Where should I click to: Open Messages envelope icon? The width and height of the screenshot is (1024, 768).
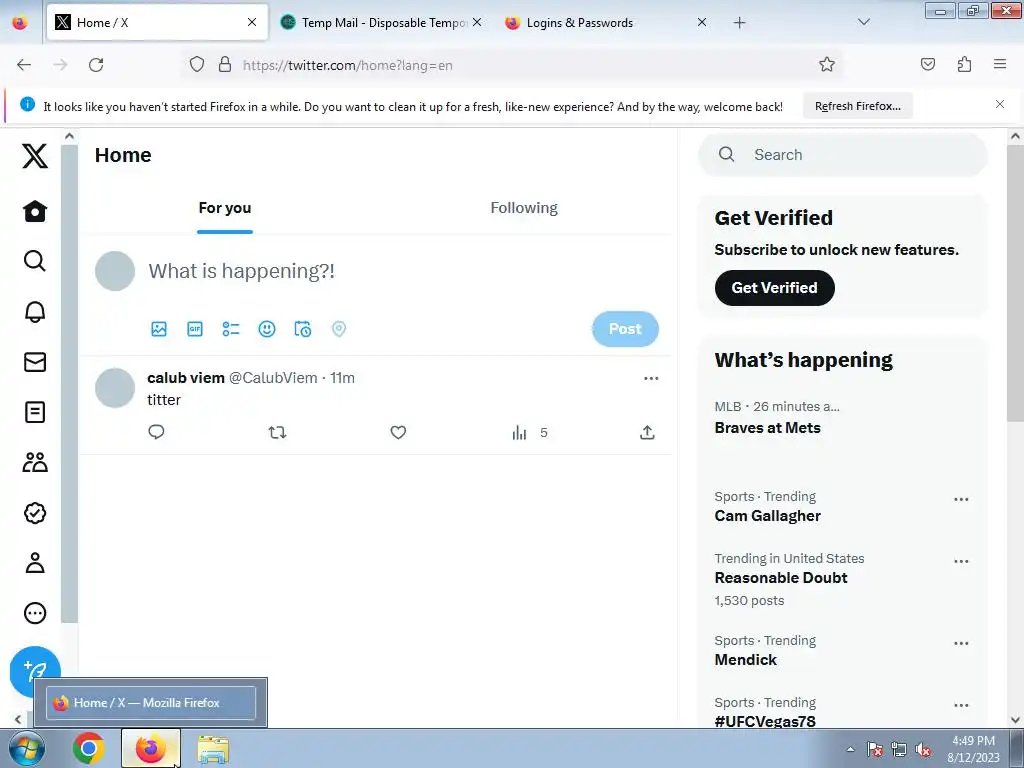tap(35, 362)
